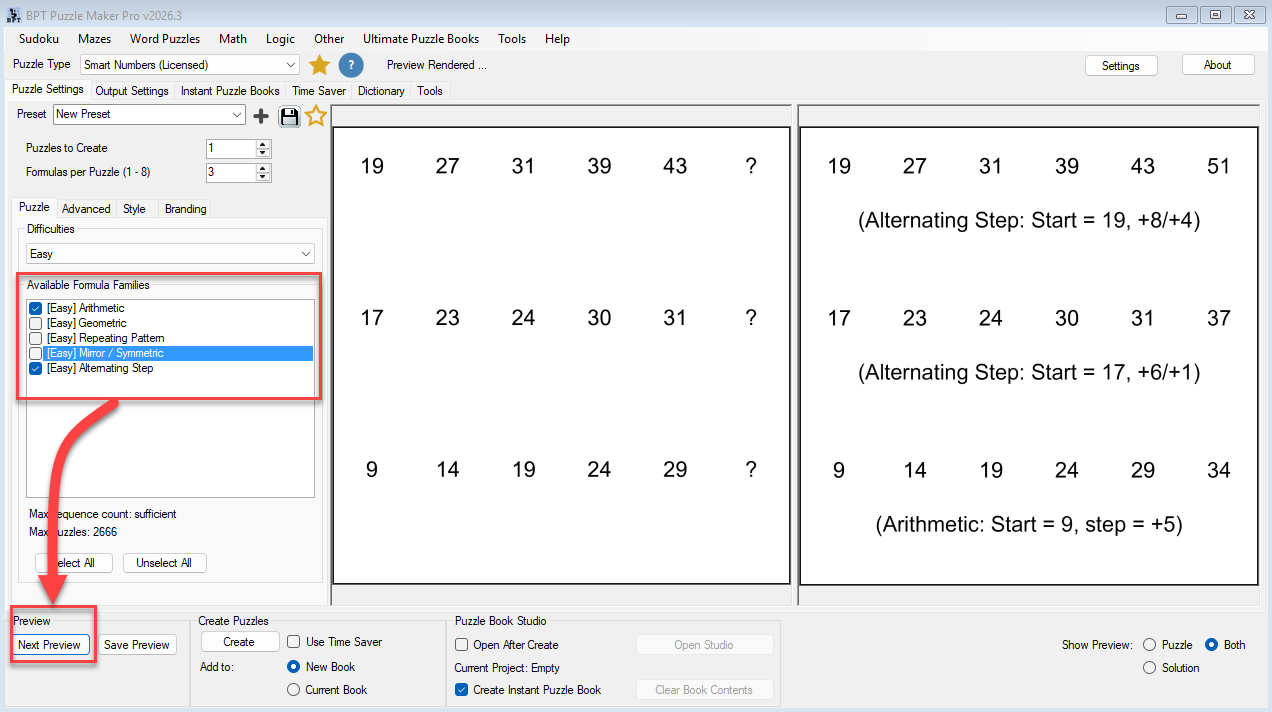The height and width of the screenshot is (712, 1272).
Task: Open the Logic menu
Action: tap(280, 39)
